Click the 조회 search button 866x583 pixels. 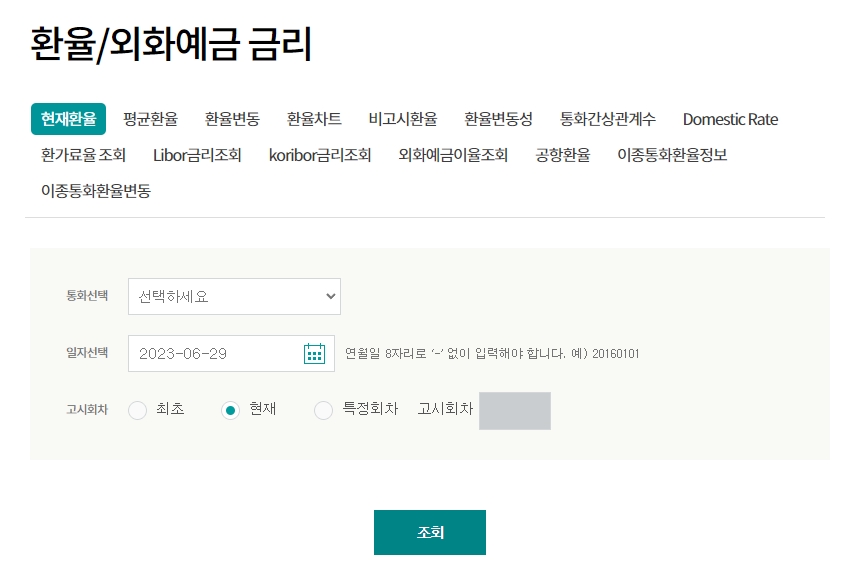pos(429,532)
